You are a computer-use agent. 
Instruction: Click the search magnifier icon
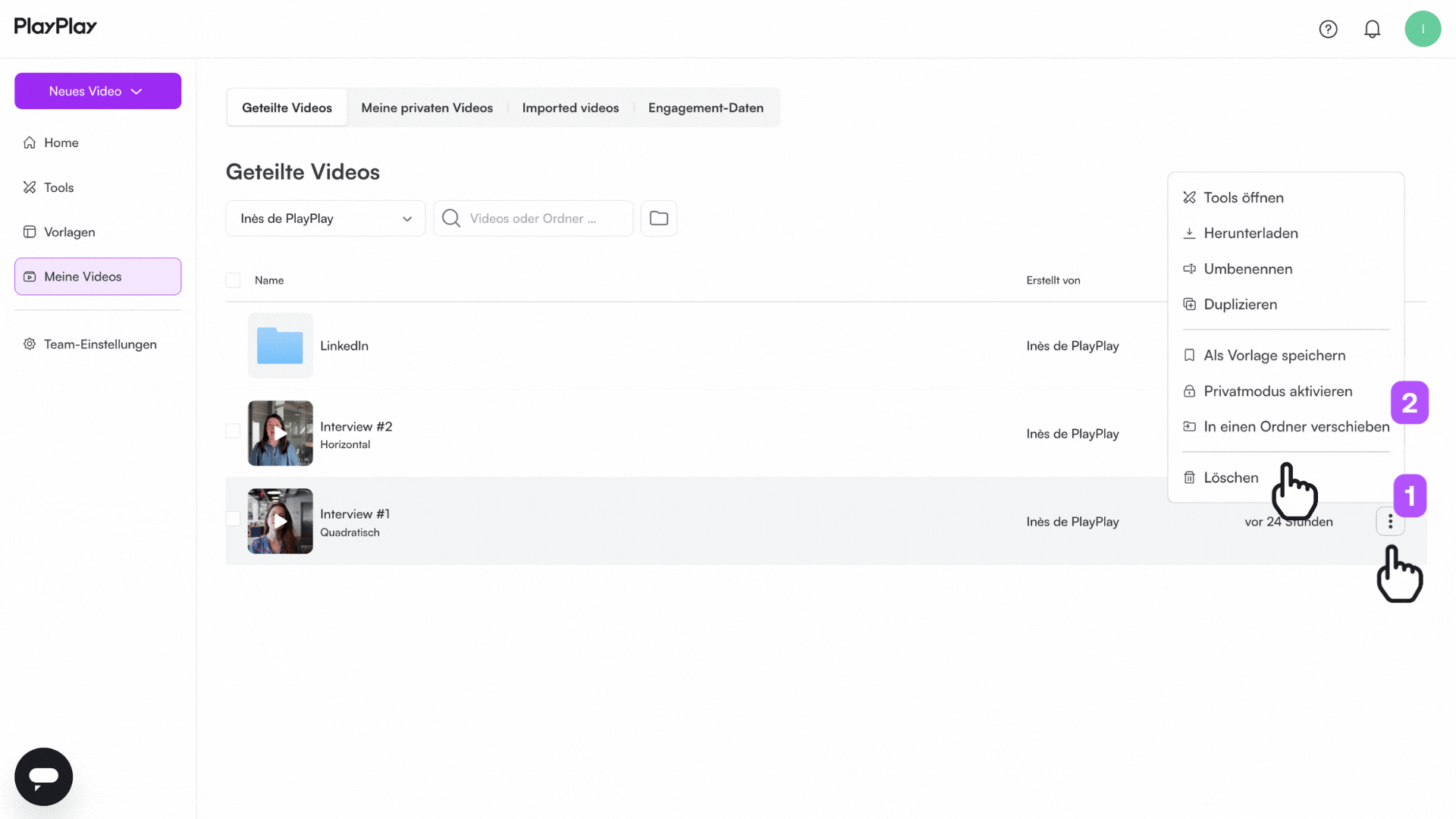(x=451, y=218)
